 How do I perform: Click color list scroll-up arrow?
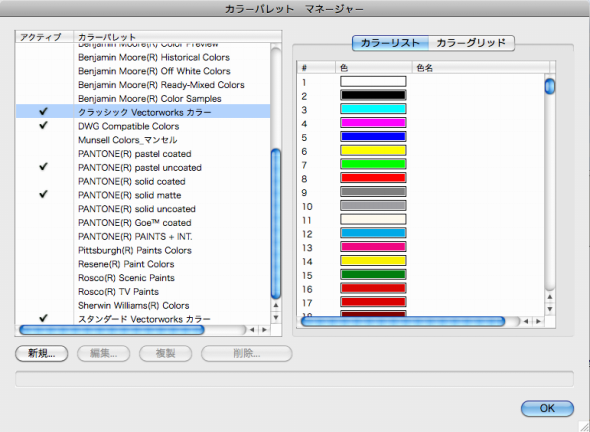point(550,297)
